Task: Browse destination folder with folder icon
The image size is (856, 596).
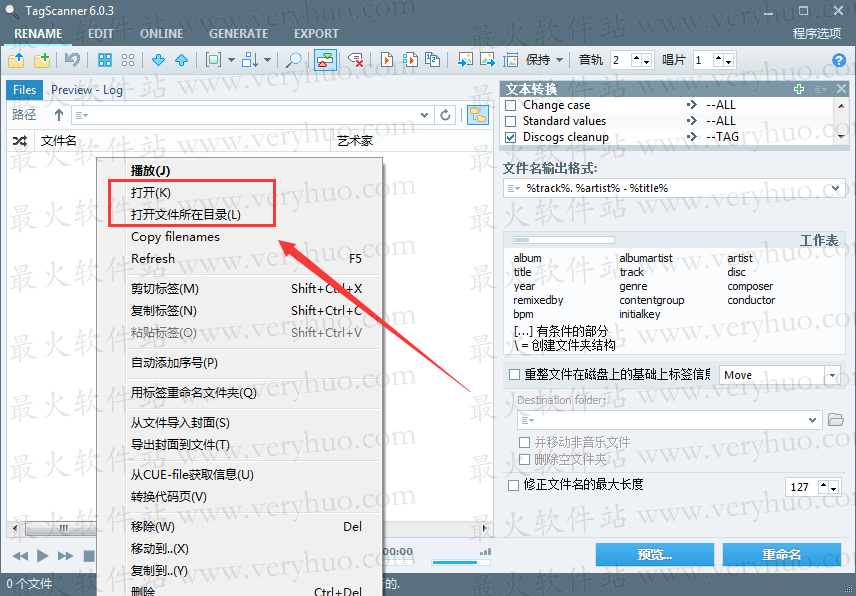Action: point(836,420)
